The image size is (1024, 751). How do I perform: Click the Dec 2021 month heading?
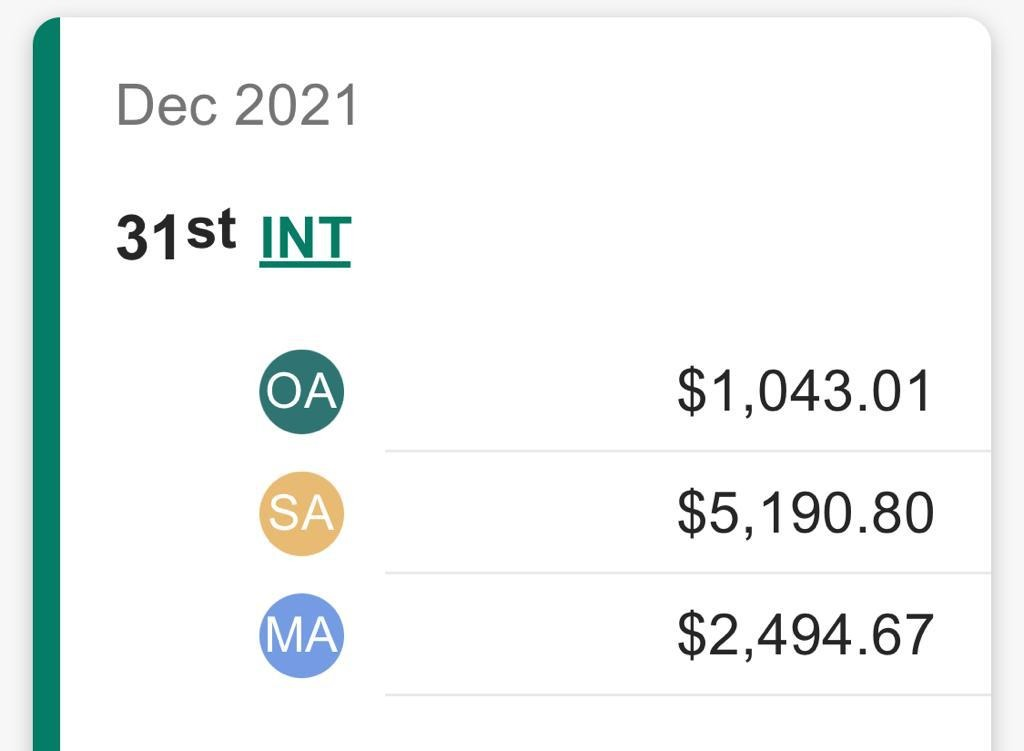(237, 105)
